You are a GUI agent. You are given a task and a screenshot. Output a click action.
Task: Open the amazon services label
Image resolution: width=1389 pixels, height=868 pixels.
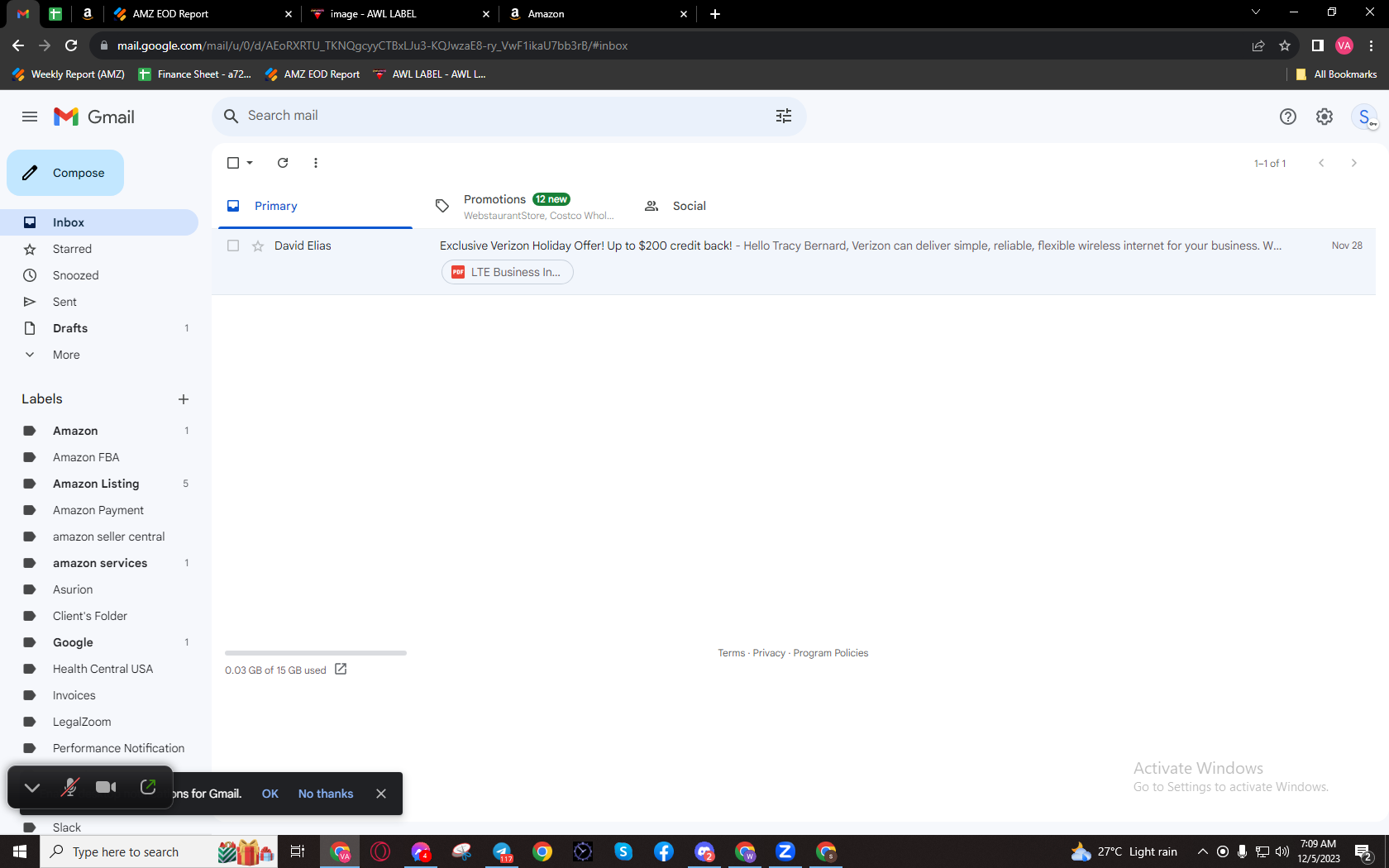(99, 563)
